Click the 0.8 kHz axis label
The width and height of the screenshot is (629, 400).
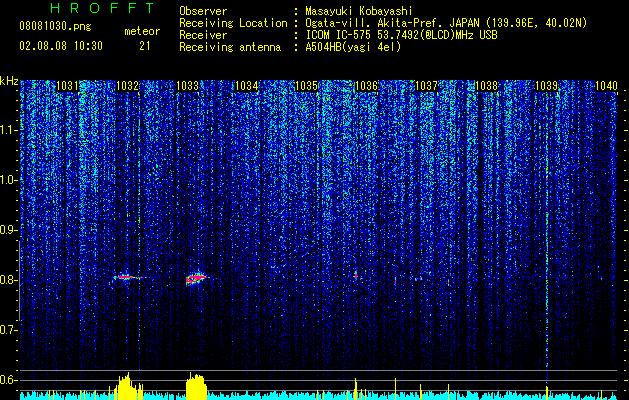click(x=7, y=280)
